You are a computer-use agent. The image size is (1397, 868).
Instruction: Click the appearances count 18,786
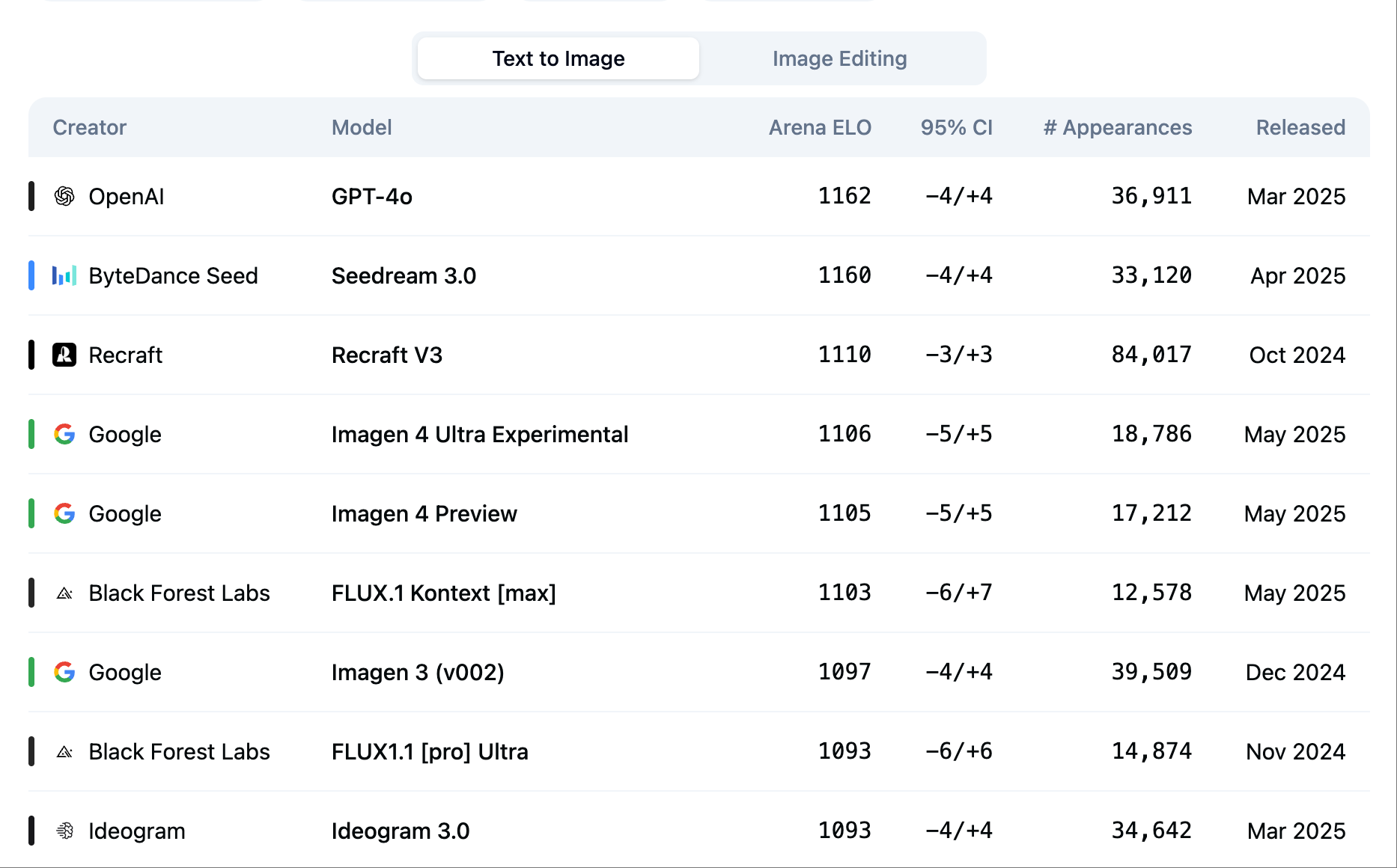1151,434
